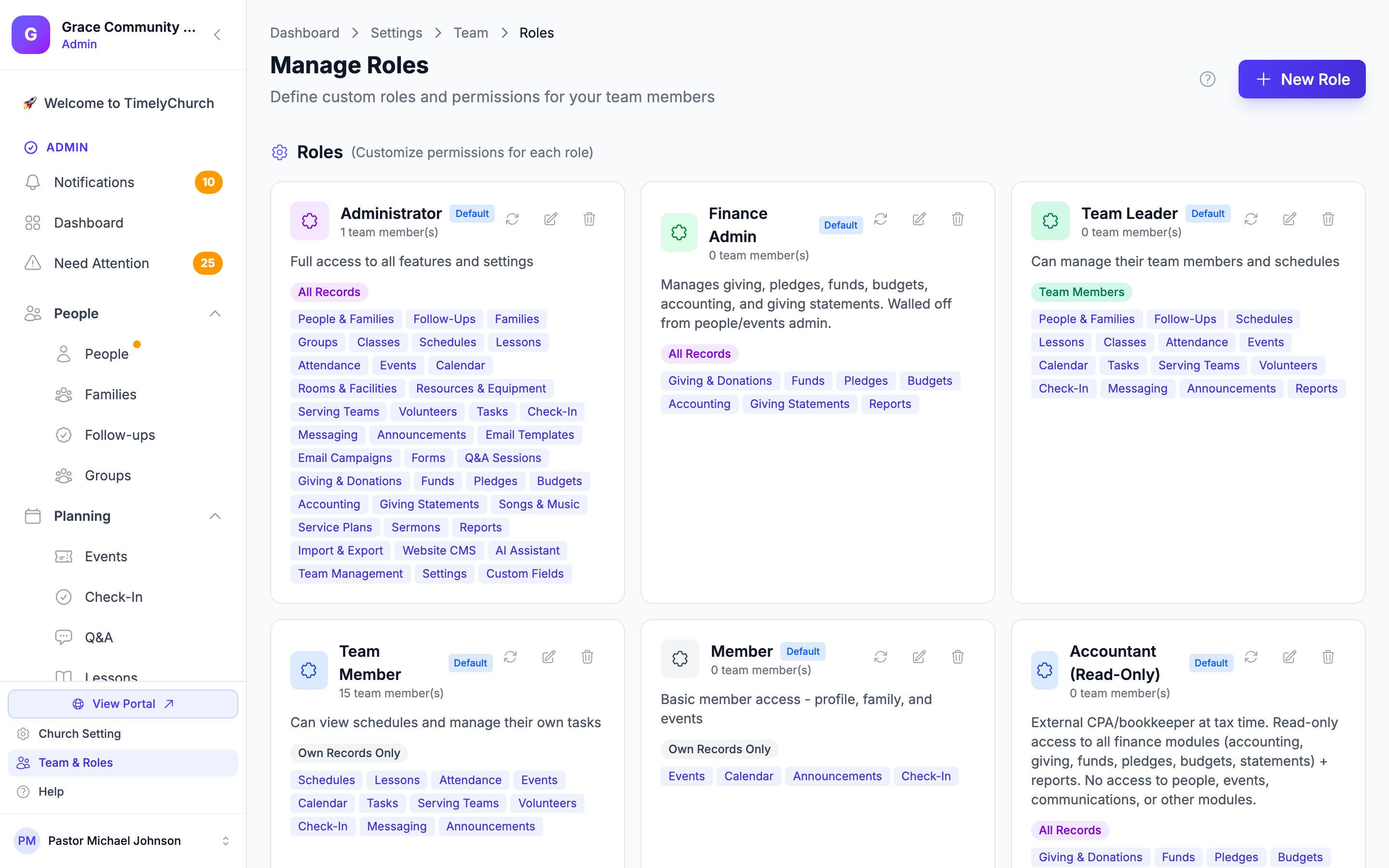This screenshot has width=1389, height=868.
Task: Click the Team Members scope tag
Action: (1081, 292)
